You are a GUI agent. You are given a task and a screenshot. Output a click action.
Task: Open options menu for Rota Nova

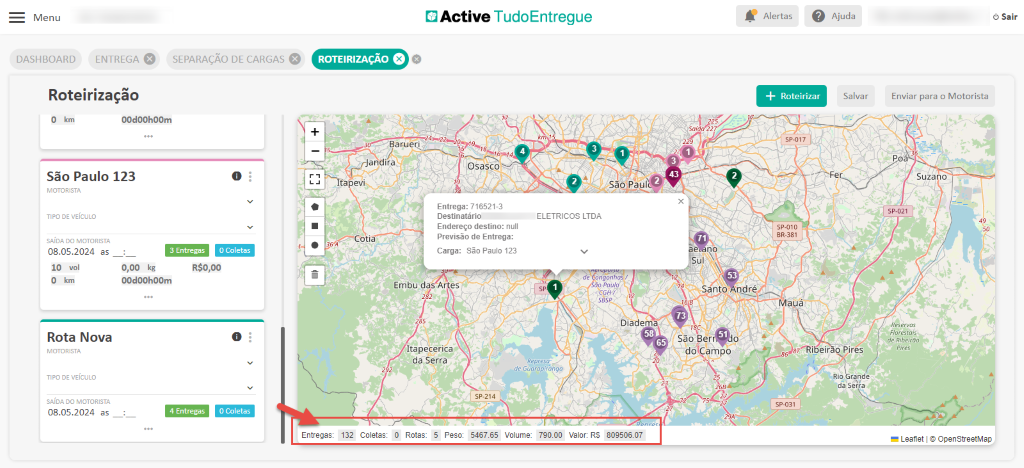(250, 337)
